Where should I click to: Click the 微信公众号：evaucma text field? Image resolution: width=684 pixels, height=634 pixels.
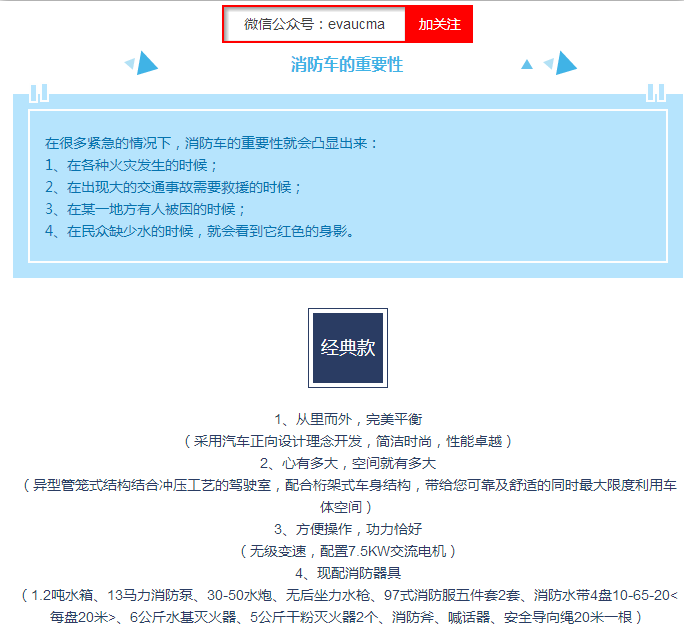click(x=314, y=24)
